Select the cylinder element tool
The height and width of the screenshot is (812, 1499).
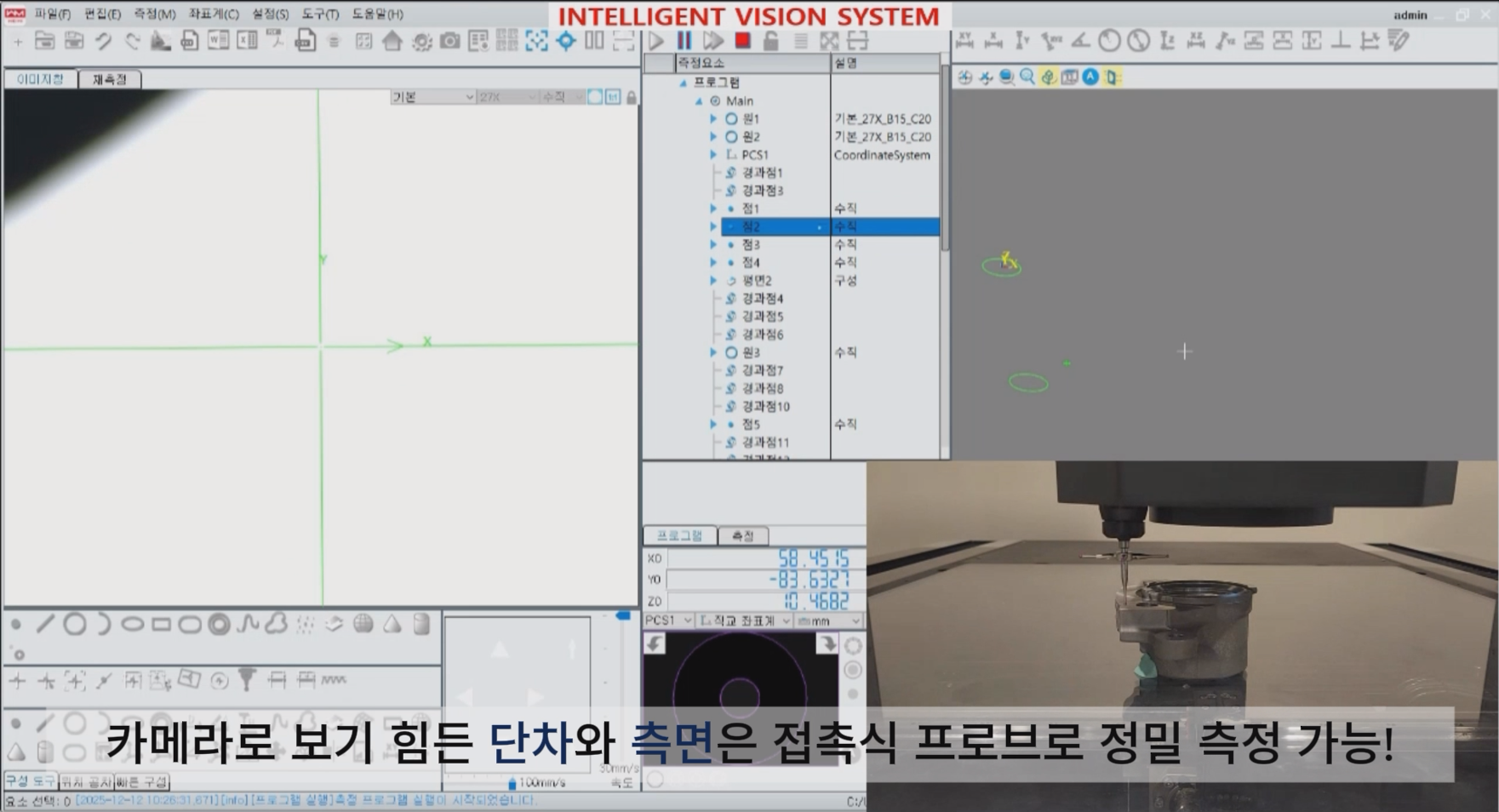coord(421,624)
